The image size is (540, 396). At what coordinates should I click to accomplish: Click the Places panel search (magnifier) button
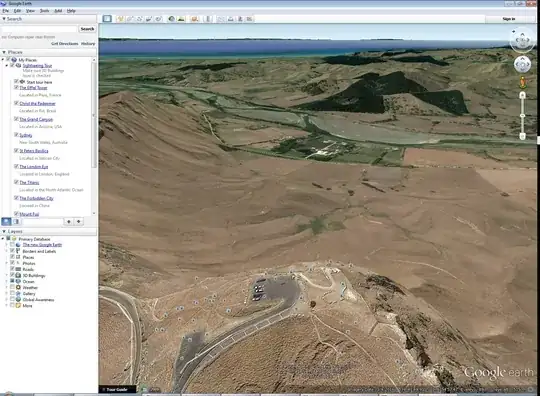[x=7, y=221]
